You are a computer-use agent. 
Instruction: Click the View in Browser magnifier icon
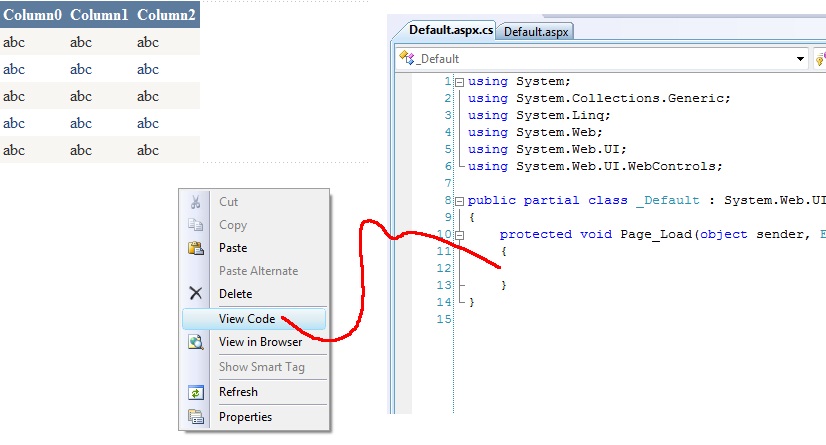point(196,342)
